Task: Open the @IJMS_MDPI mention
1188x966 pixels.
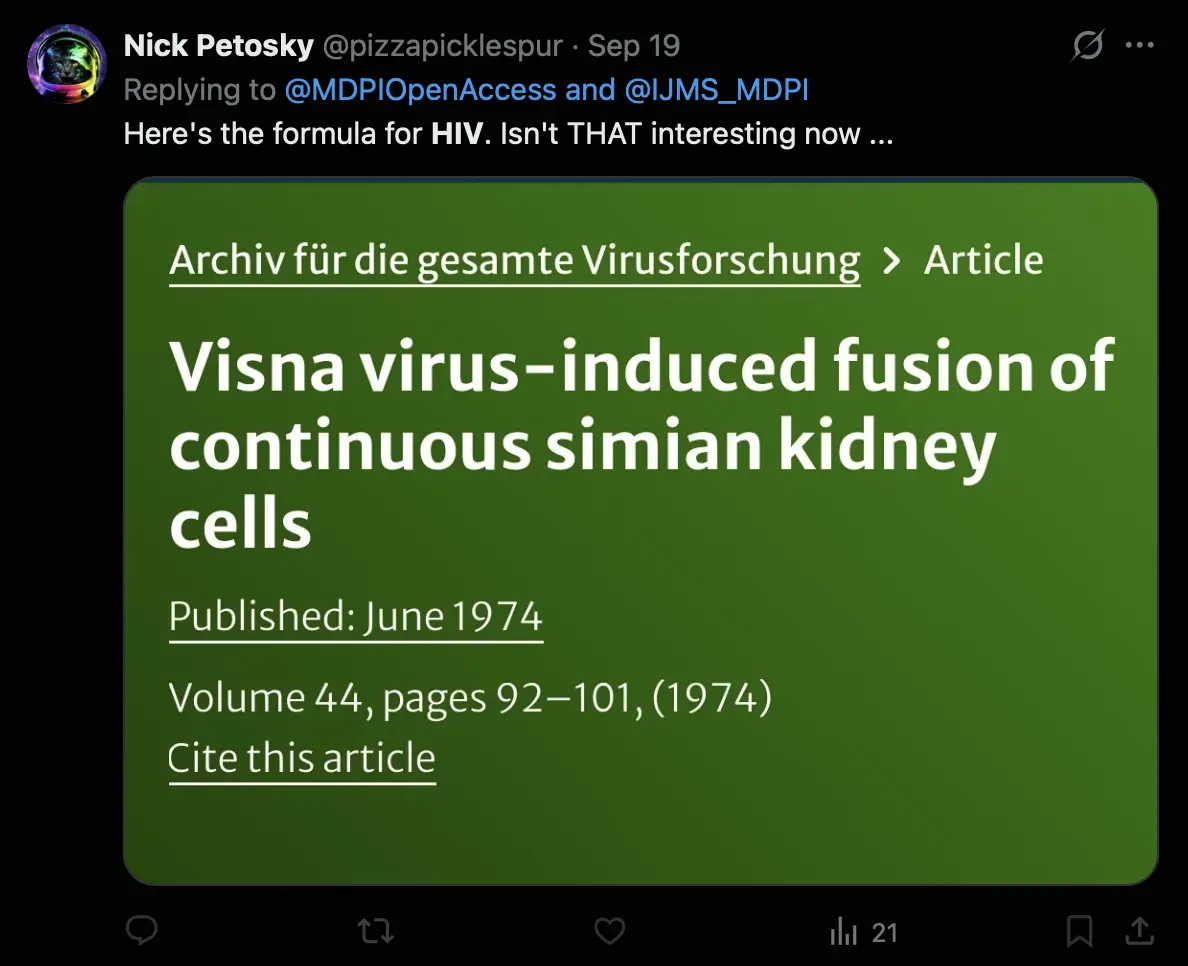Action: coord(716,90)
